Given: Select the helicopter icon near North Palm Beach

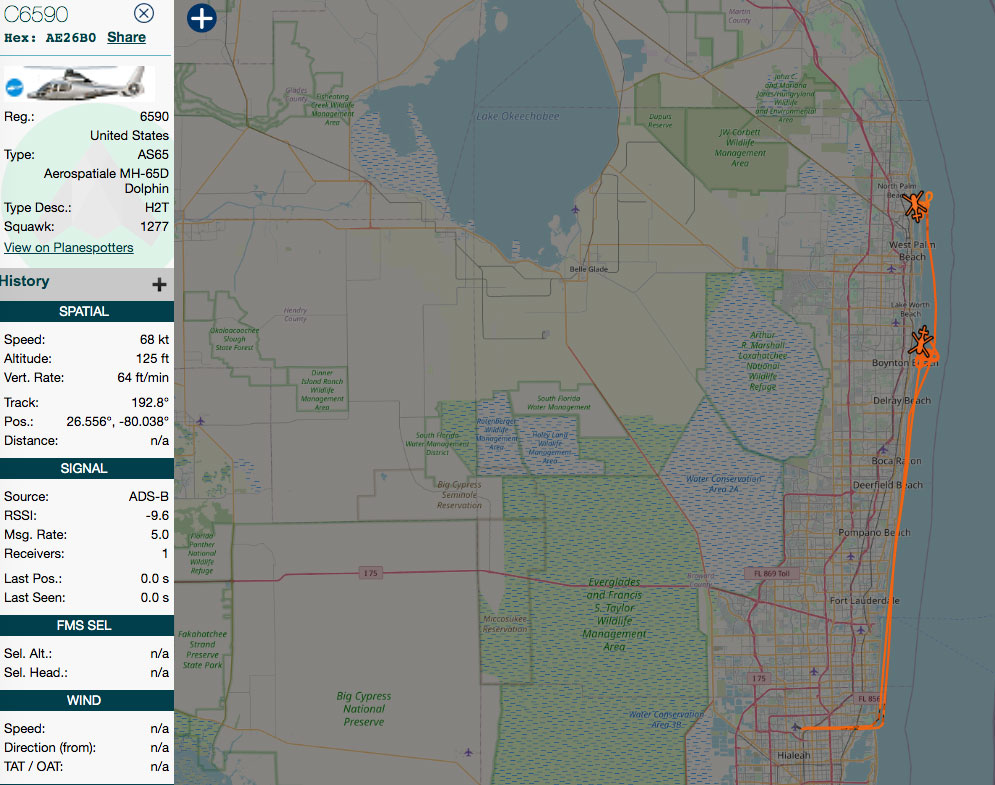Looking at the screenshot, I should coord(915,206).
